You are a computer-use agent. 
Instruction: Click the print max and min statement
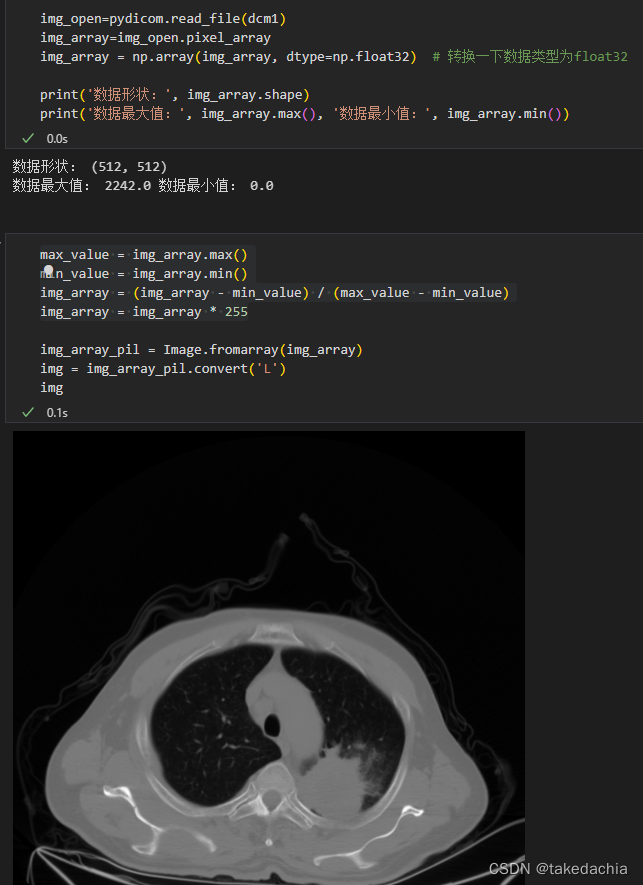tap(305, 114)
